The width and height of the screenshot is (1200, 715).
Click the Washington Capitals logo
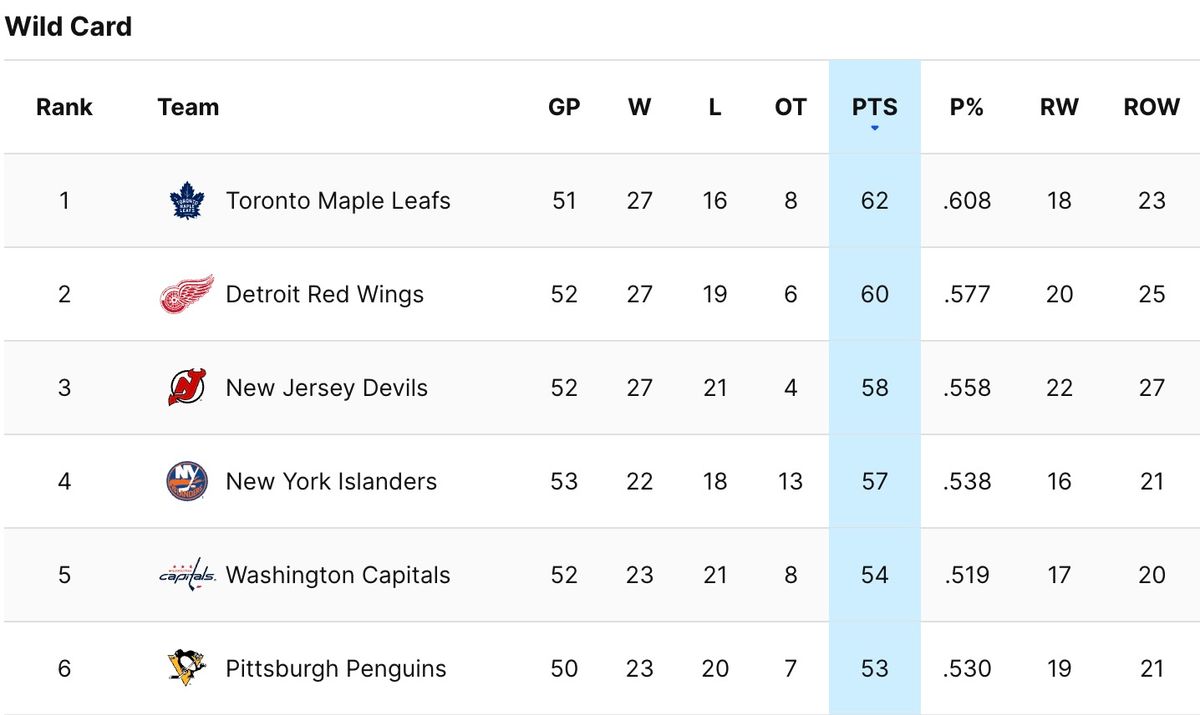point(187,575)
